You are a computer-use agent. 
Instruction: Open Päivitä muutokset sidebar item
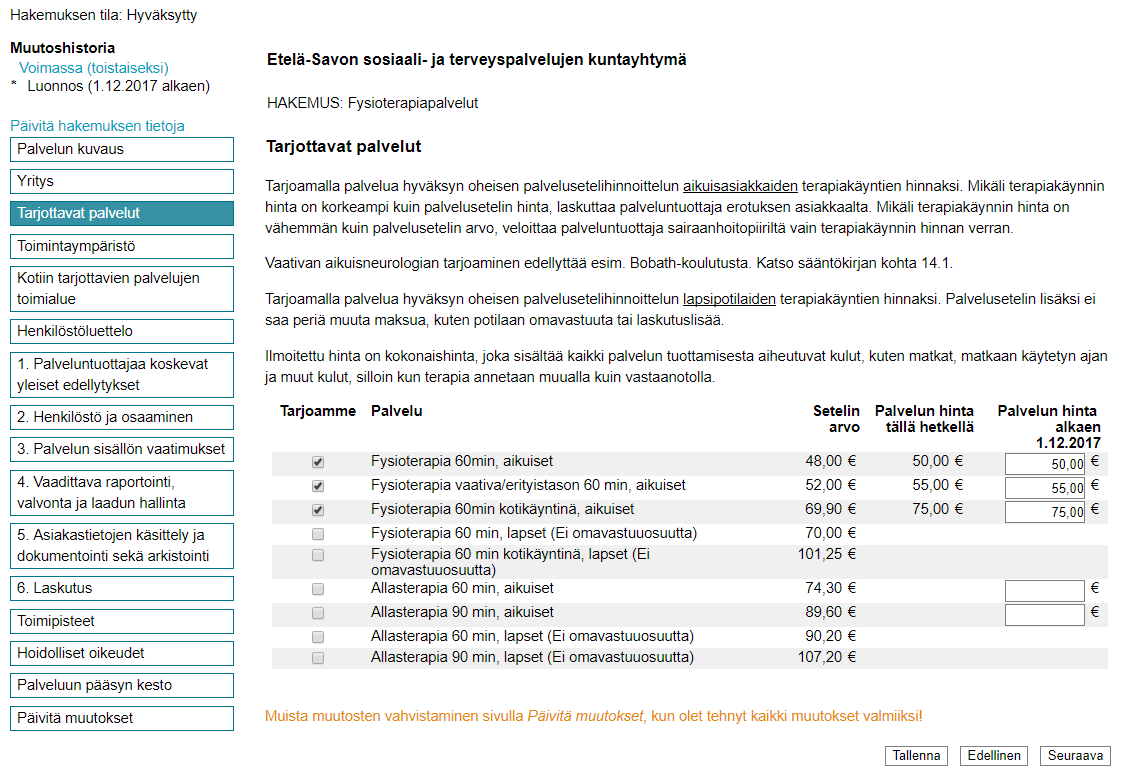point(122,718)
